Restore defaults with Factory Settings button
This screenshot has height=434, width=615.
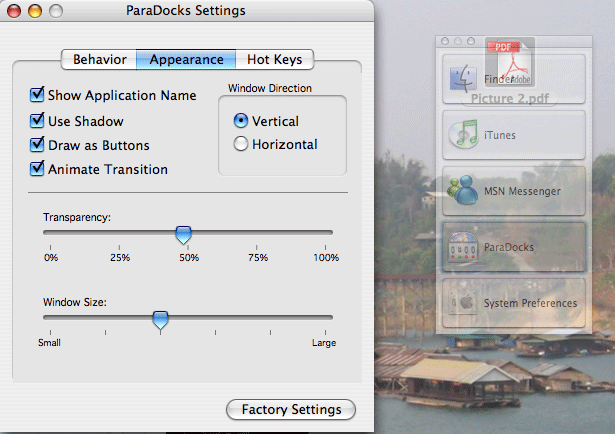291,410
